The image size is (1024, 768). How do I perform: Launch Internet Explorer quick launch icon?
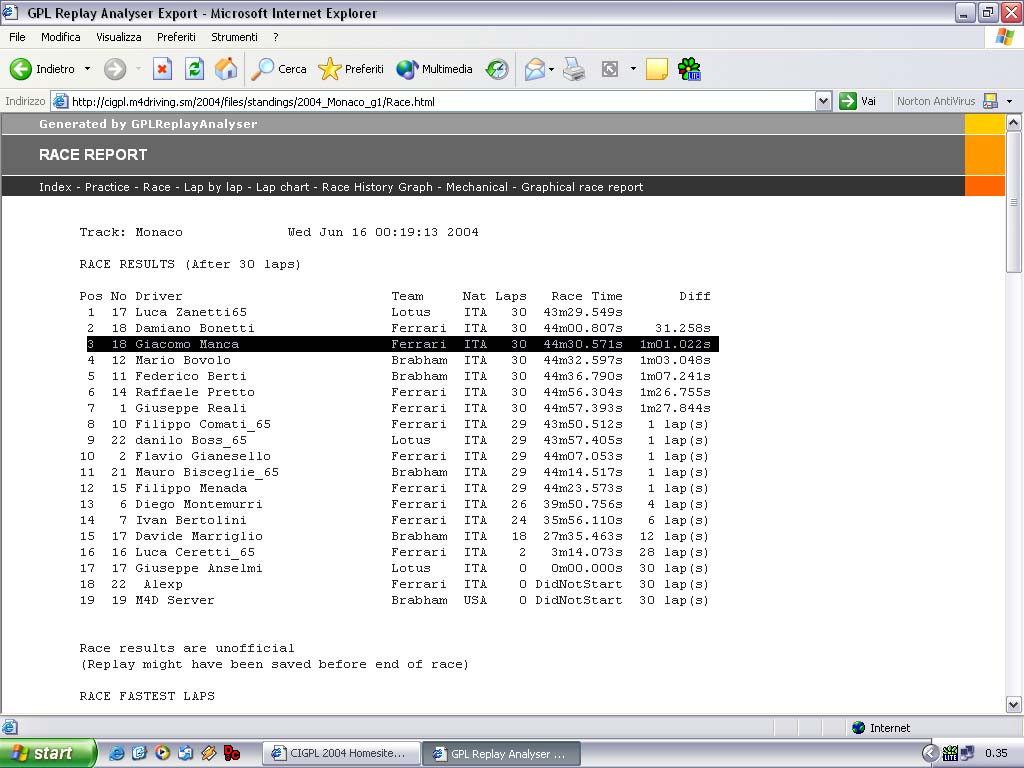click(117, 754)
